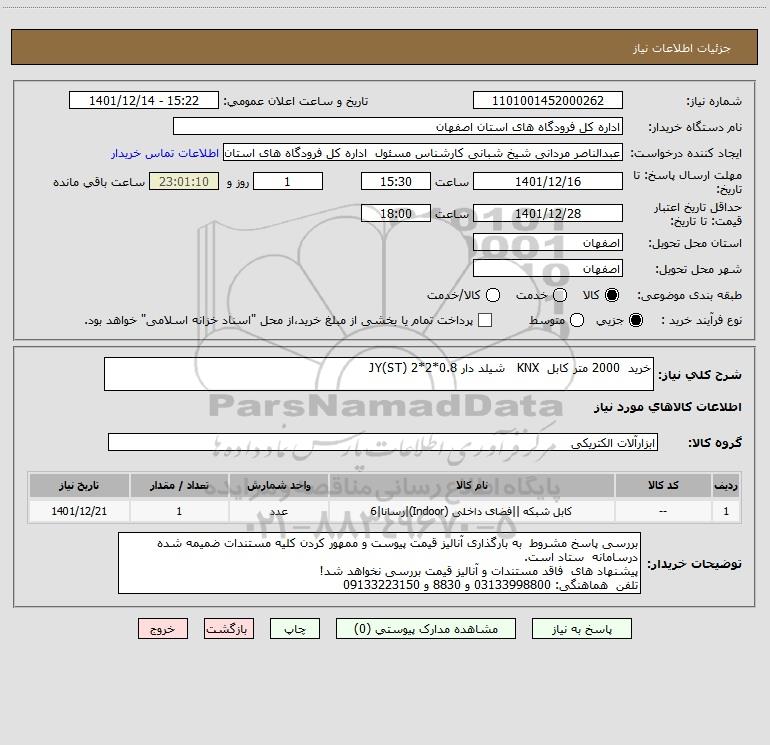Click the need number field 1101001452000262
The image size is (770, 745).
pos(548,101)
